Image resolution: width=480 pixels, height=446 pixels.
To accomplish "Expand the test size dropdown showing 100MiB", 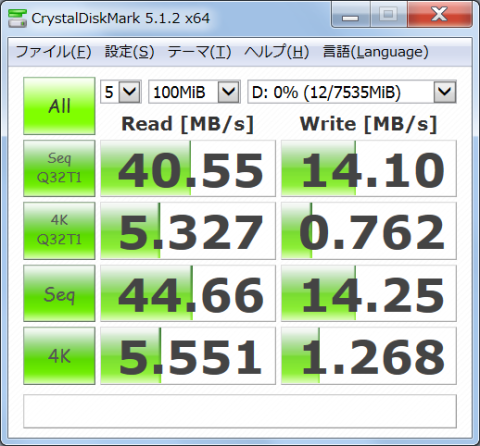I will point(229,92).
